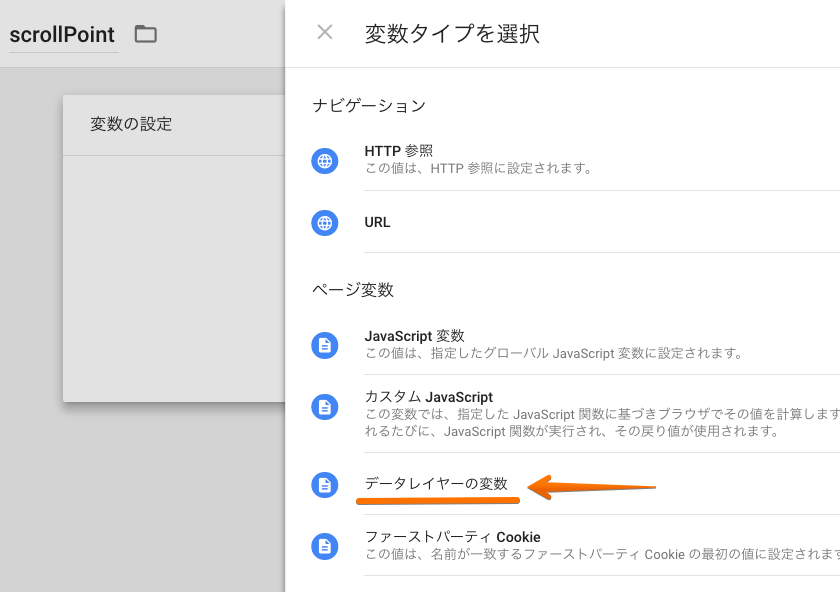Click the HTTP 参照 description text
840x592 pixels.
478,169
